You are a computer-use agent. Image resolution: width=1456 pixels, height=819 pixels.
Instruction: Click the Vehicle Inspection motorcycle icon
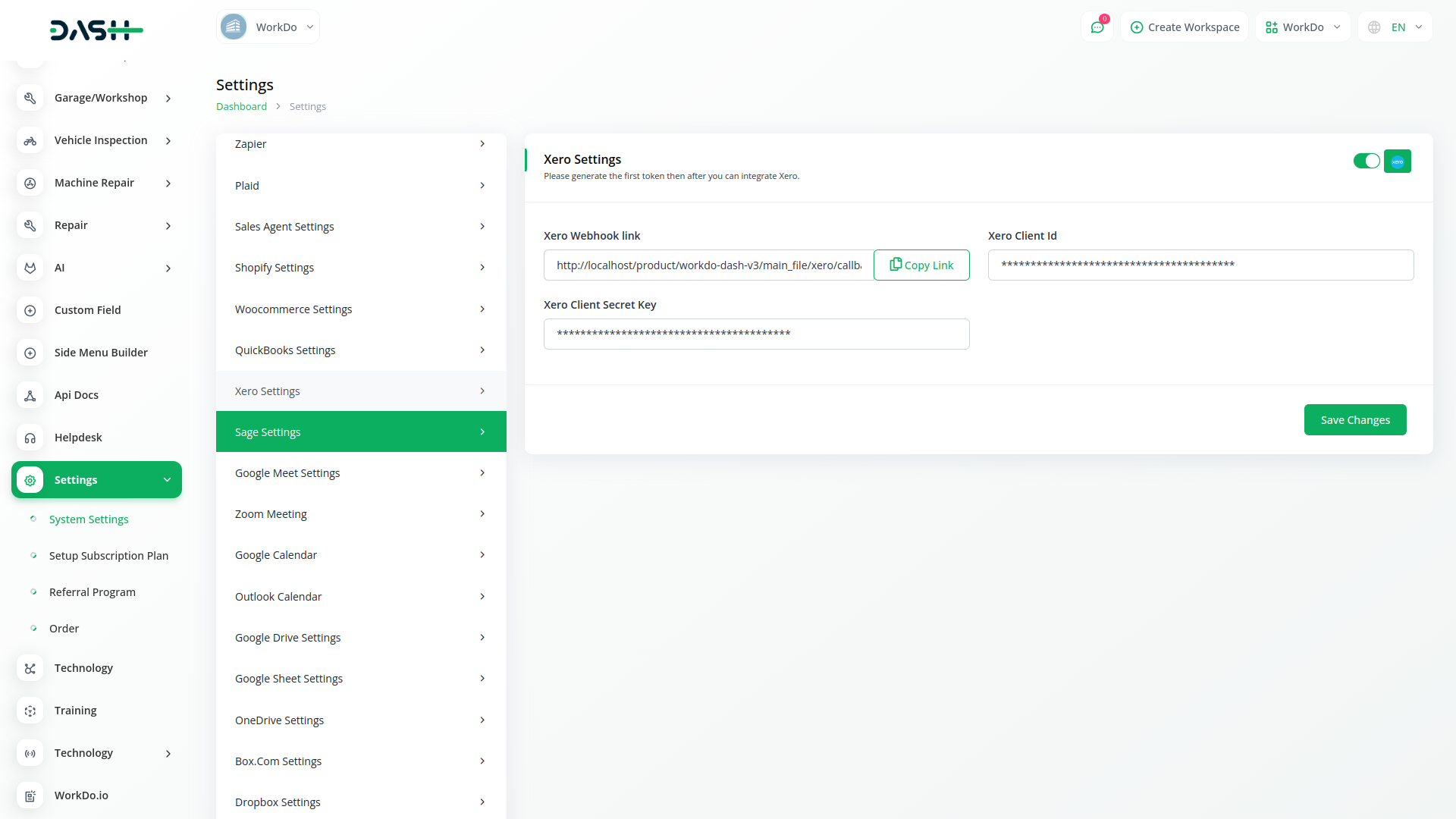[30, 140]
